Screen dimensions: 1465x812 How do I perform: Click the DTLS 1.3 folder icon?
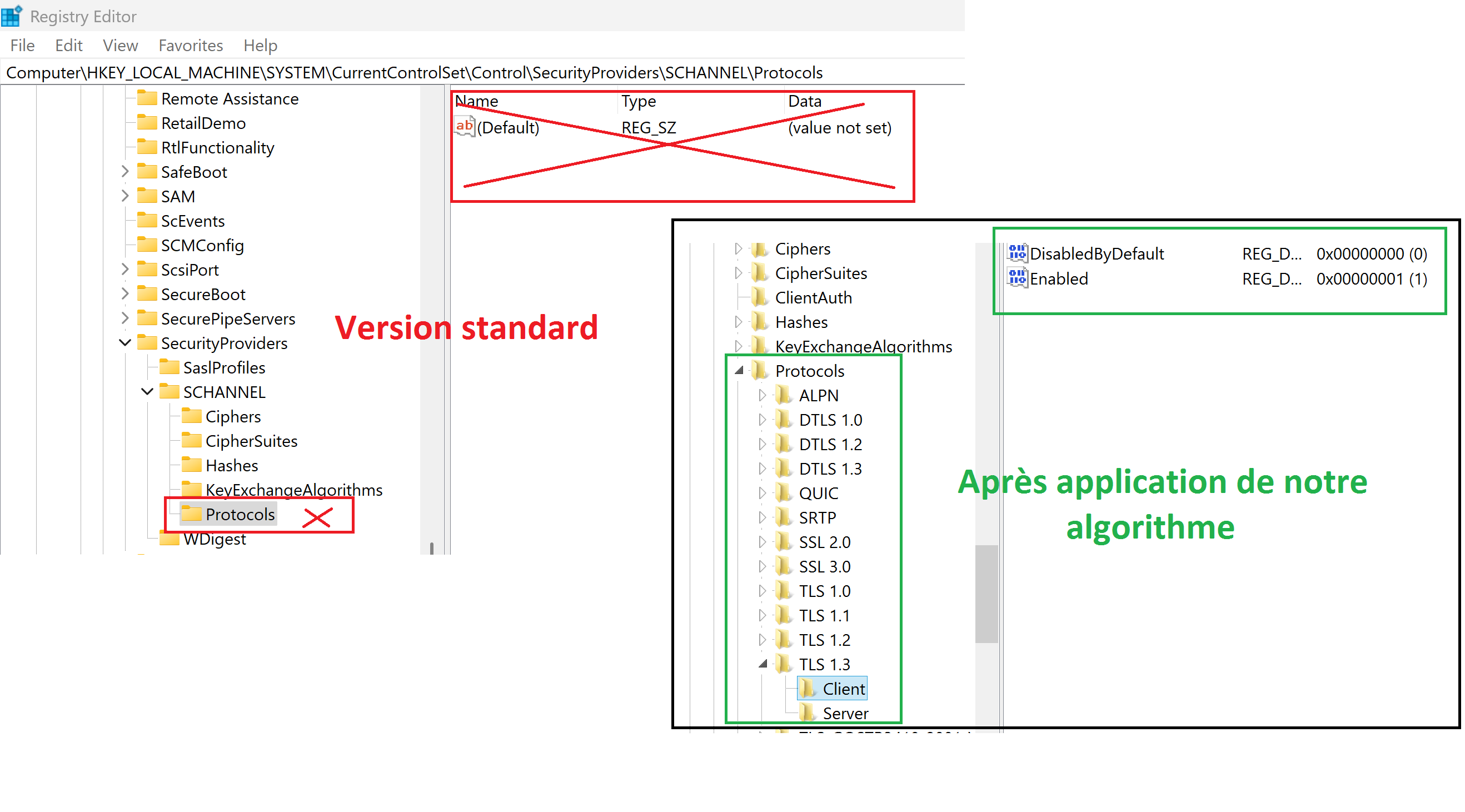point(784,468)
